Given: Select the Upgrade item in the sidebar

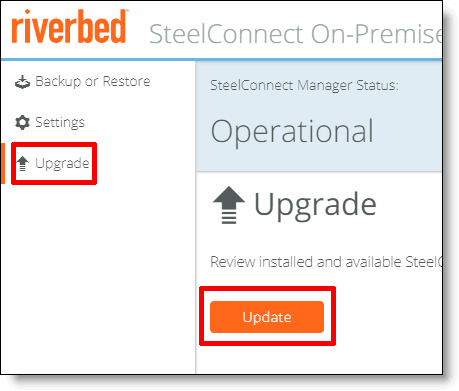Looking at the screenshot, I should click(x=54, y=163).
